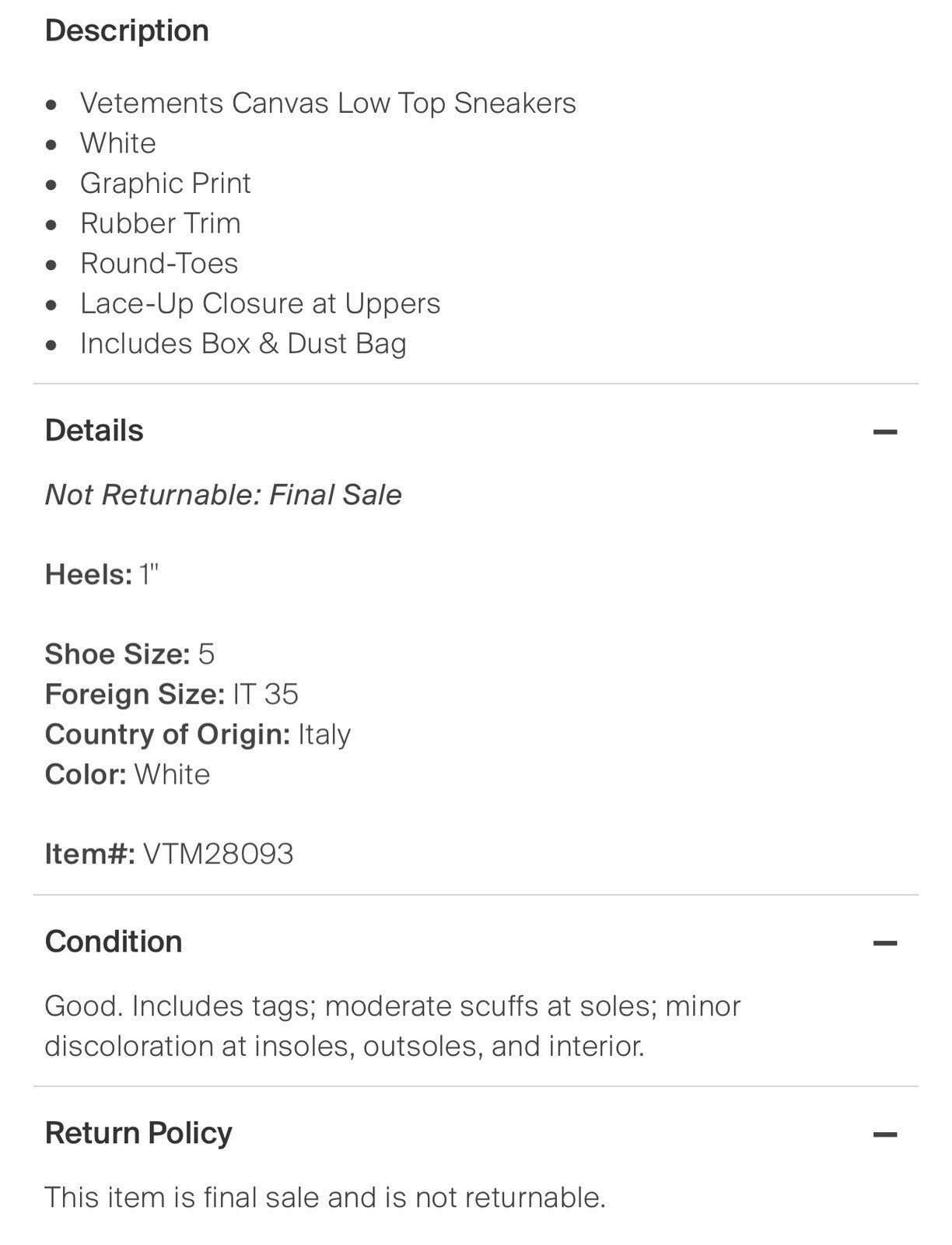Click the Foreign Size IT 35 line

171,694
